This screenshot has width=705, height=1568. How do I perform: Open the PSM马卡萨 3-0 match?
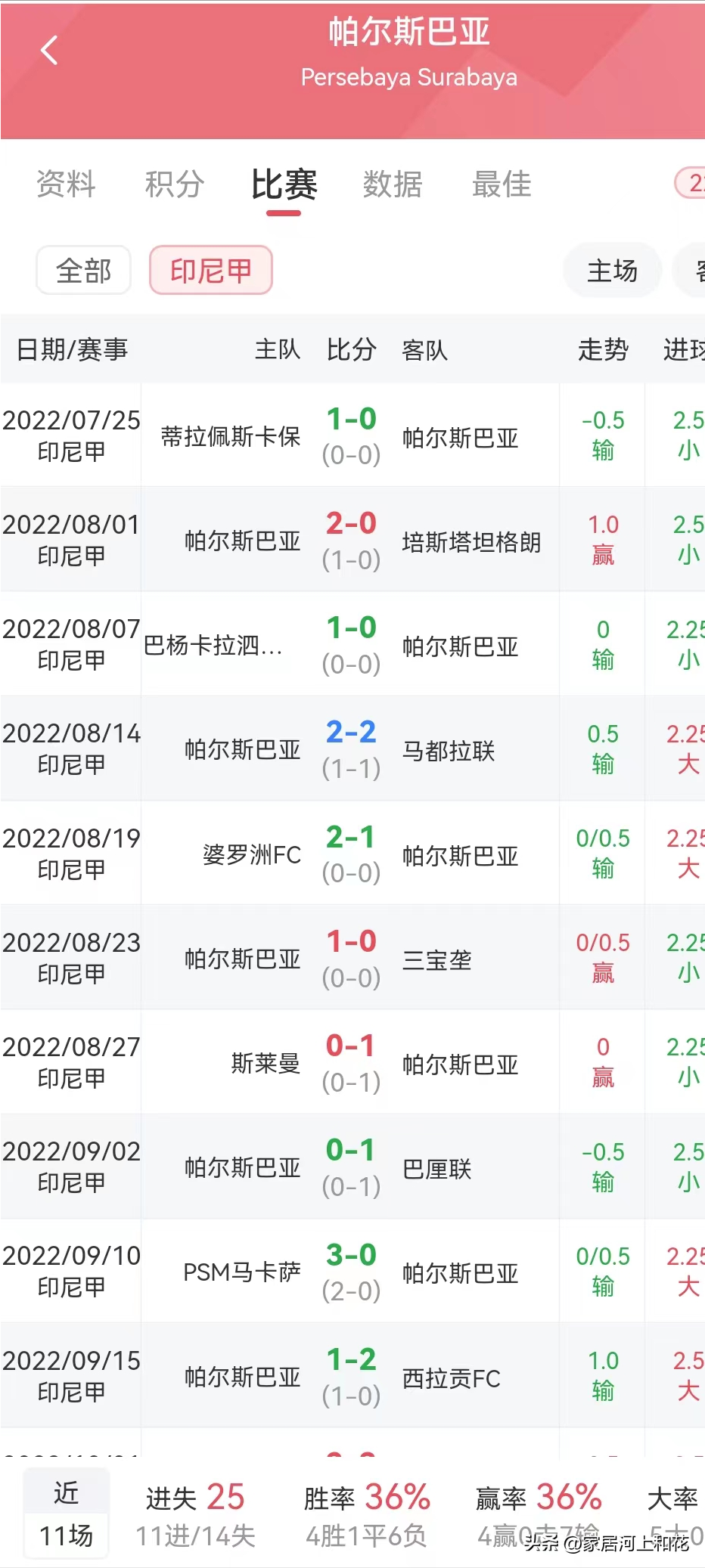[x=351, y=1272]
